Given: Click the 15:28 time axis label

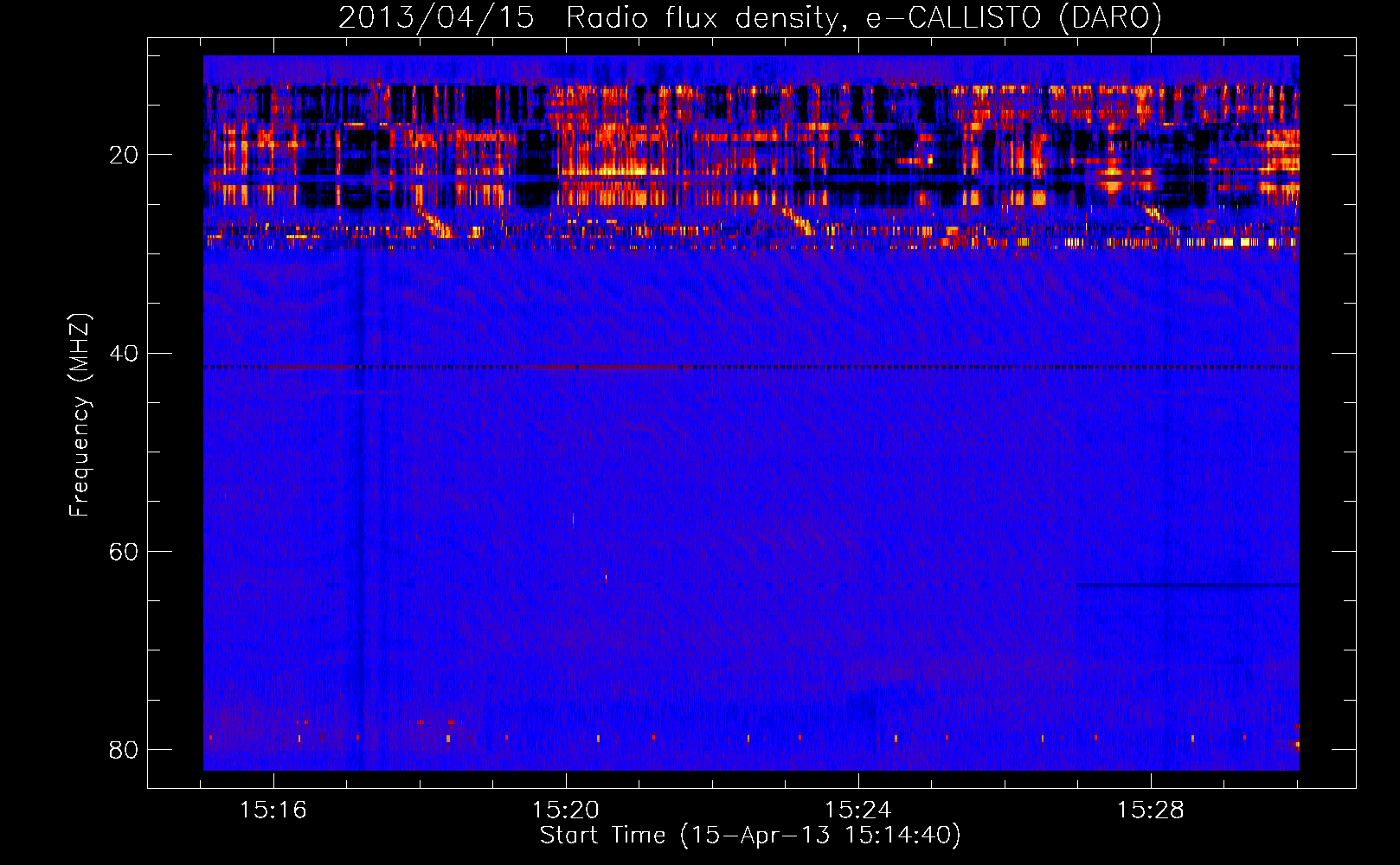Looking at the screenshot, I should coord(1151,811).
